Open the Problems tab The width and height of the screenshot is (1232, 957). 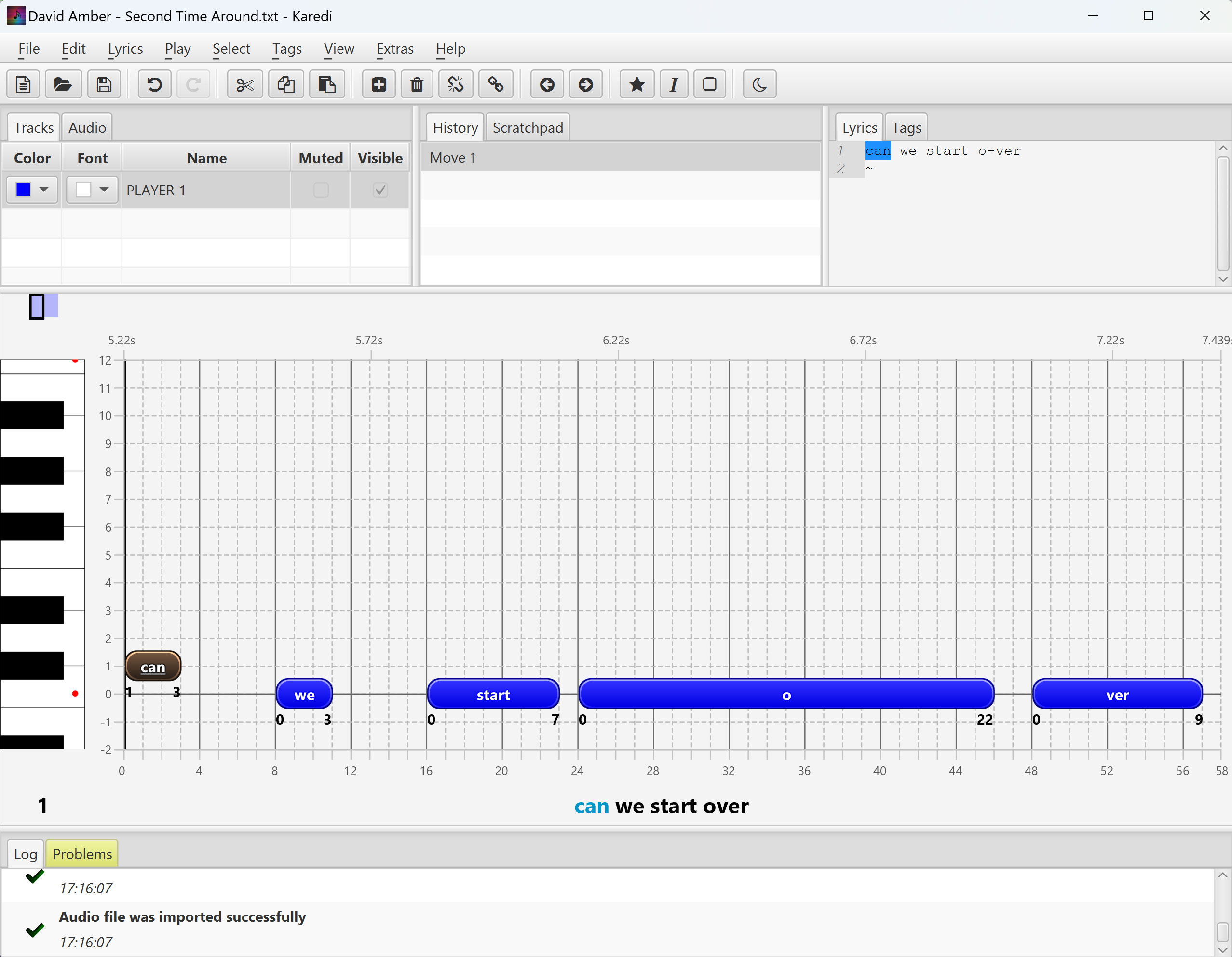[x=82, y=854]
